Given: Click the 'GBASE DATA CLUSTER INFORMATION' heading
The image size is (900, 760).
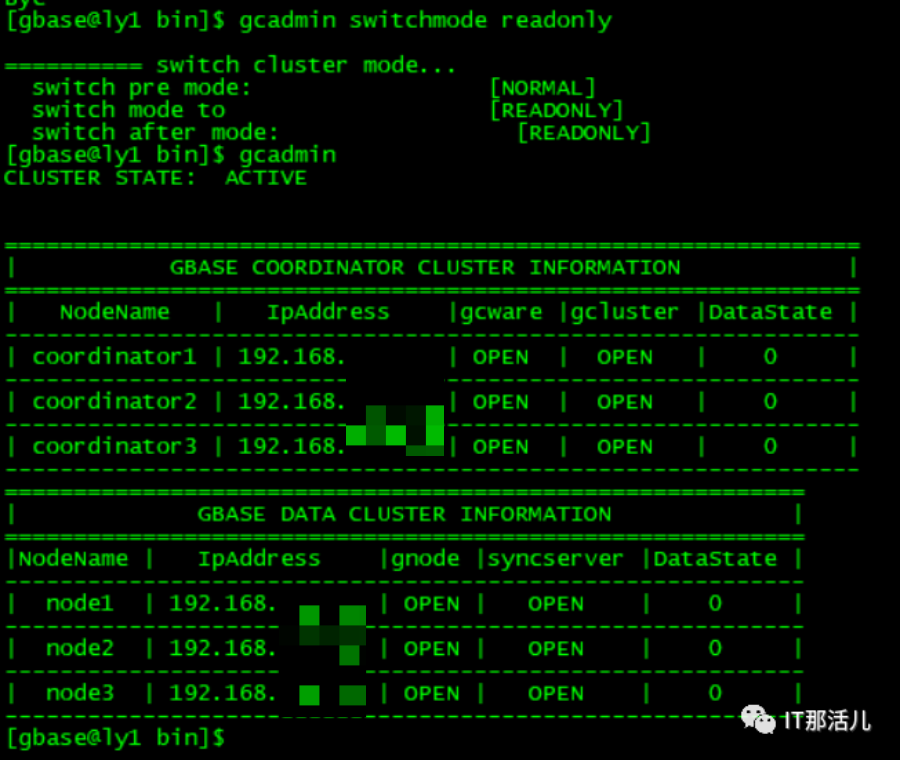Looking at the screenshot, I should (x=404, y=514).
